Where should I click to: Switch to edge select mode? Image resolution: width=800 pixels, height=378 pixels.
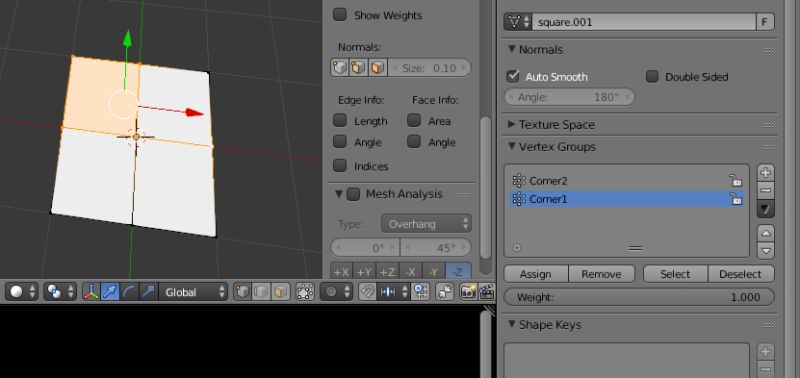click(262, 292)
